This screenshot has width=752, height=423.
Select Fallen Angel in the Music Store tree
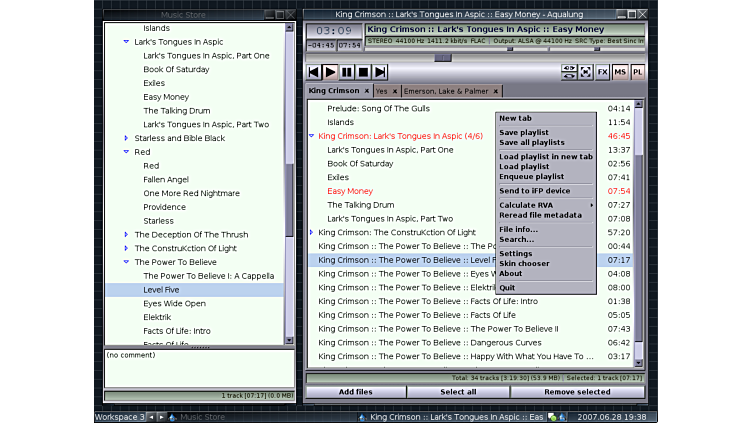pos(165,179)
